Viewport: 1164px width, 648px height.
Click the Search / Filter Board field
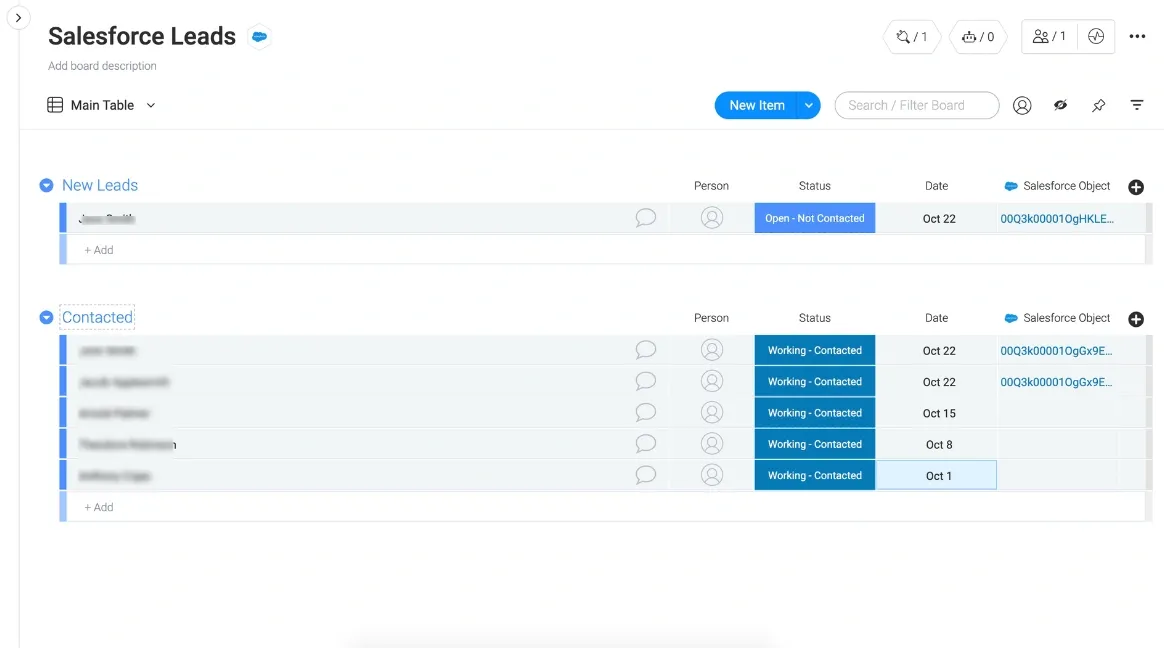tap(916, 105)
